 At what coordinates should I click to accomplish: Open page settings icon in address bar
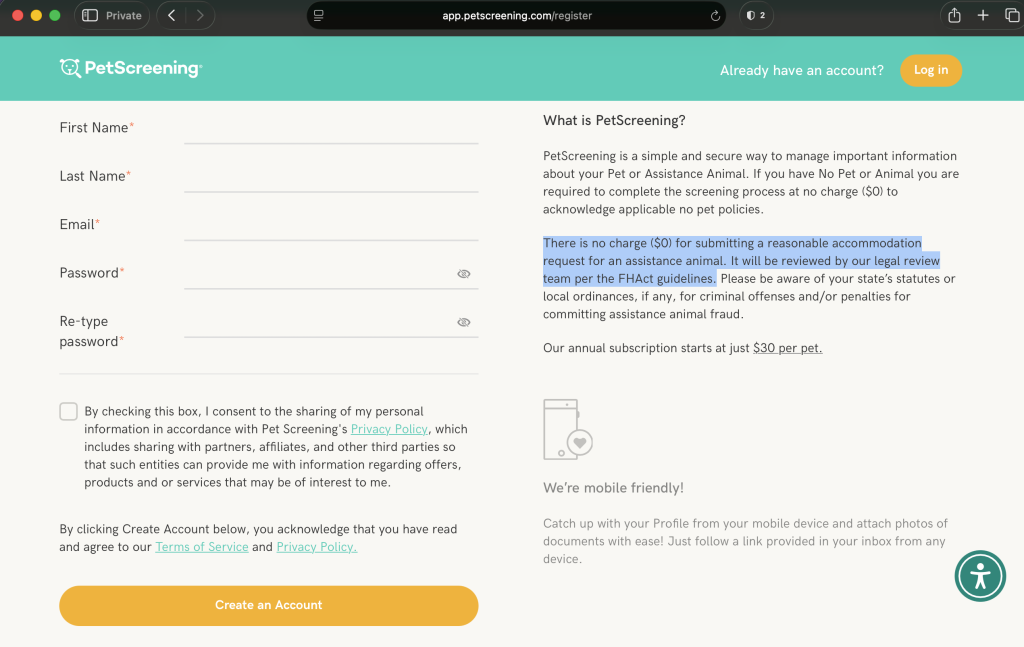tap(319, 16)
